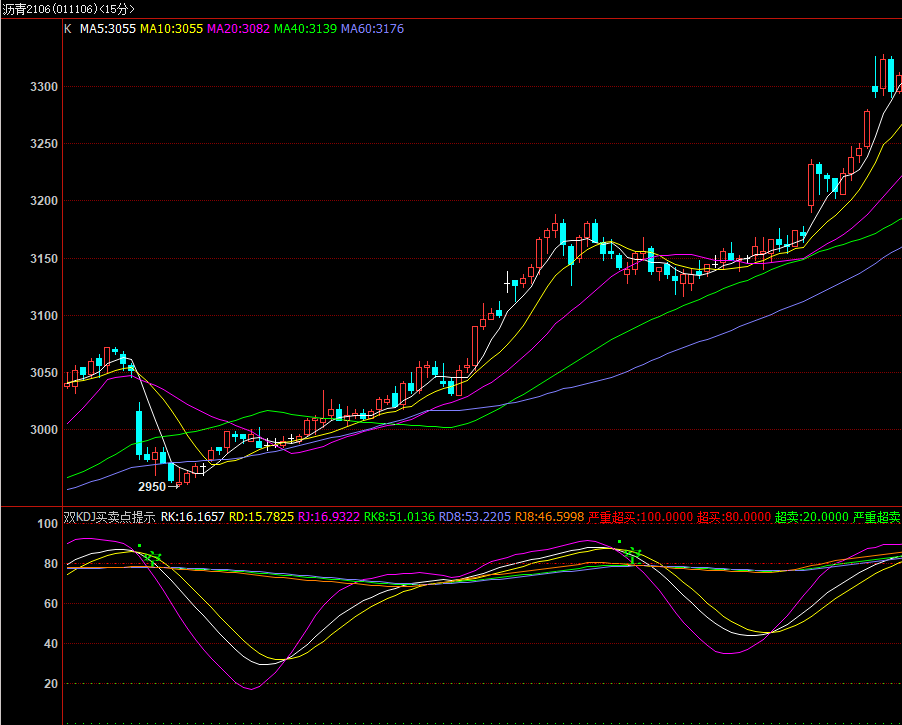
Task: Click the MA5:3055 indicator label
Action: [108, 29]
